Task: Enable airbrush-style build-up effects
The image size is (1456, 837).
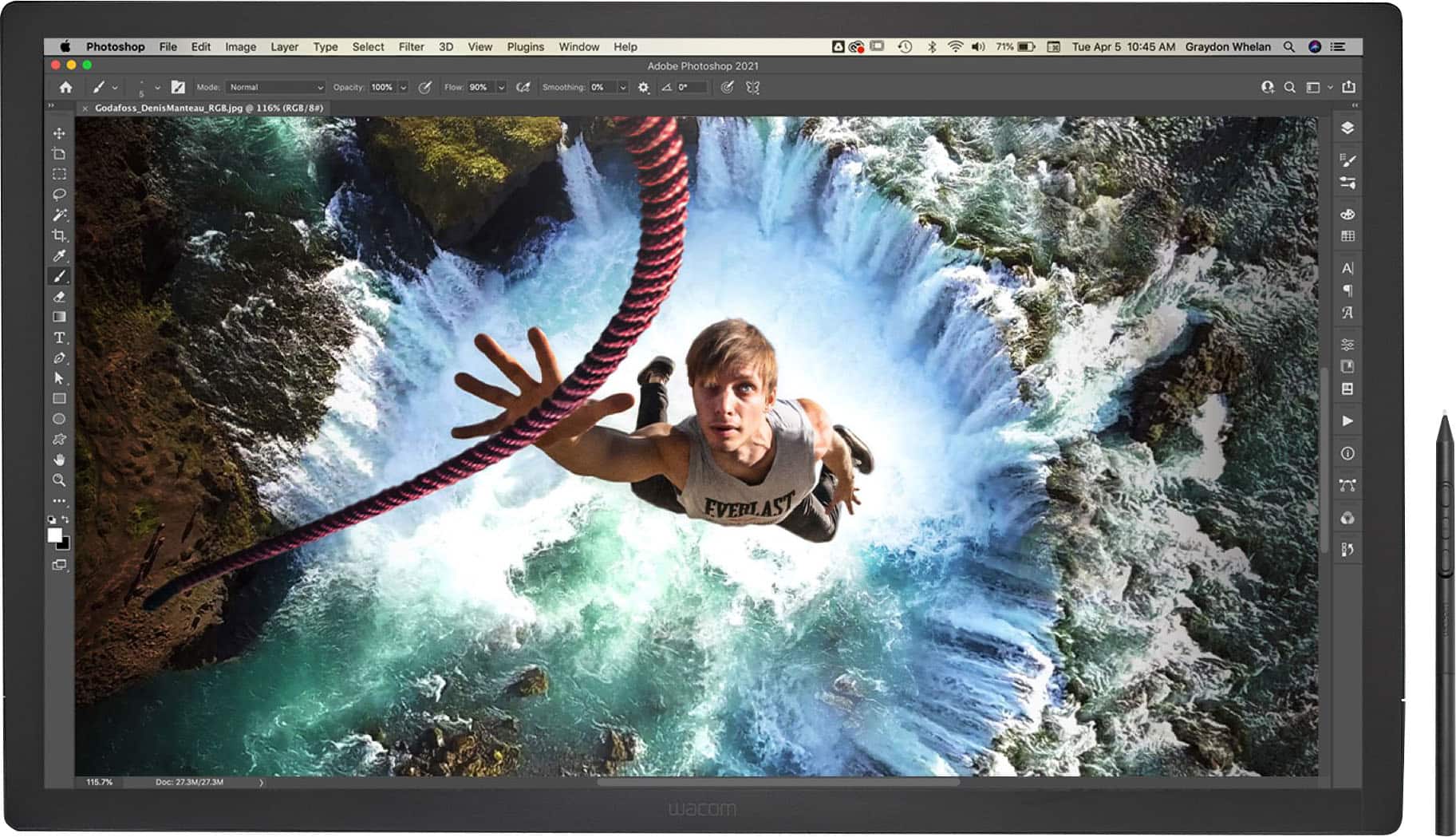Action: point(523,88)
